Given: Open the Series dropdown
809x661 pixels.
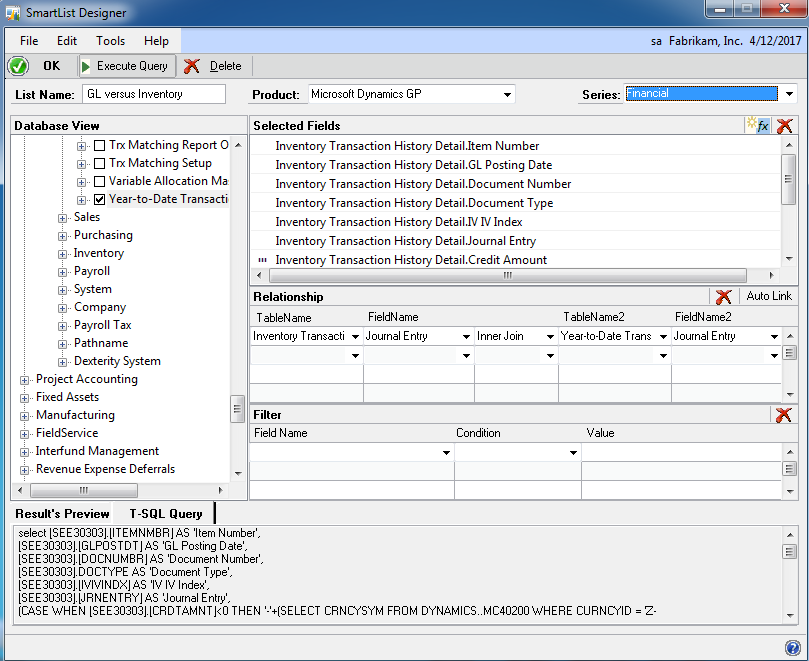Looking at the screenshot, I should point(789,93).
